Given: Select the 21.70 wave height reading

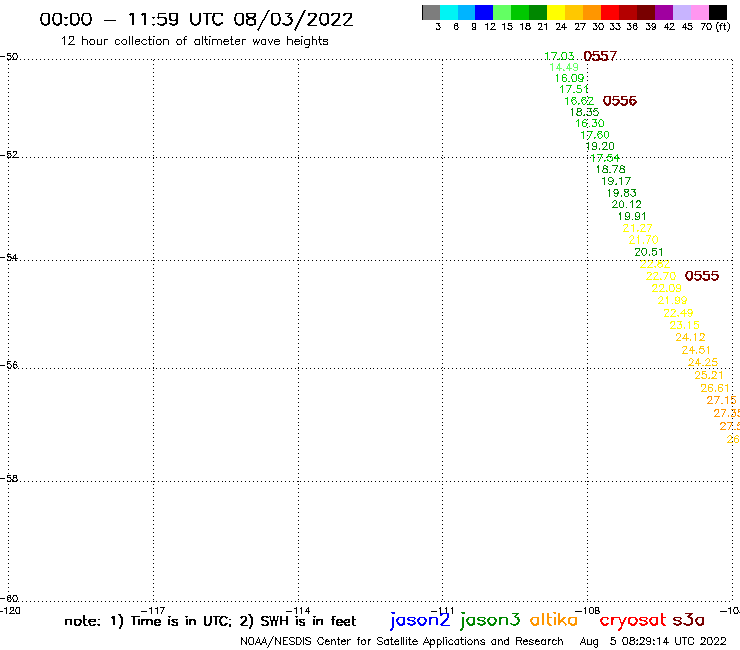Looking at the screenshot, I should coord(643,240).
